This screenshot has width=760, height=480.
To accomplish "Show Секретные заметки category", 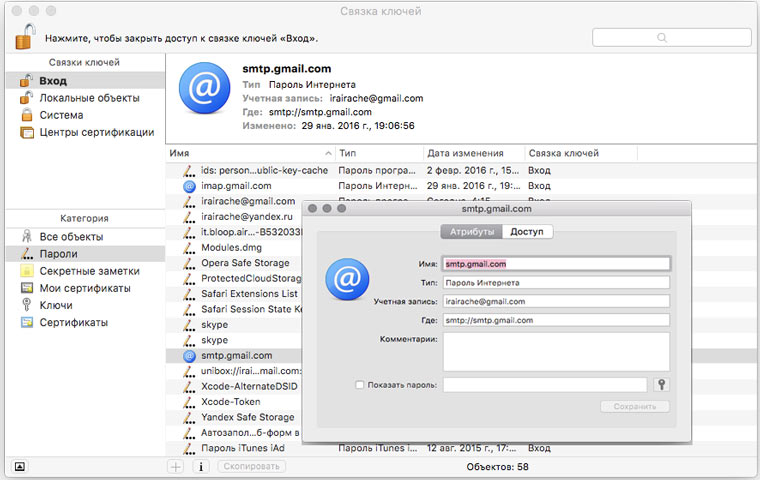I will [89, 271].
